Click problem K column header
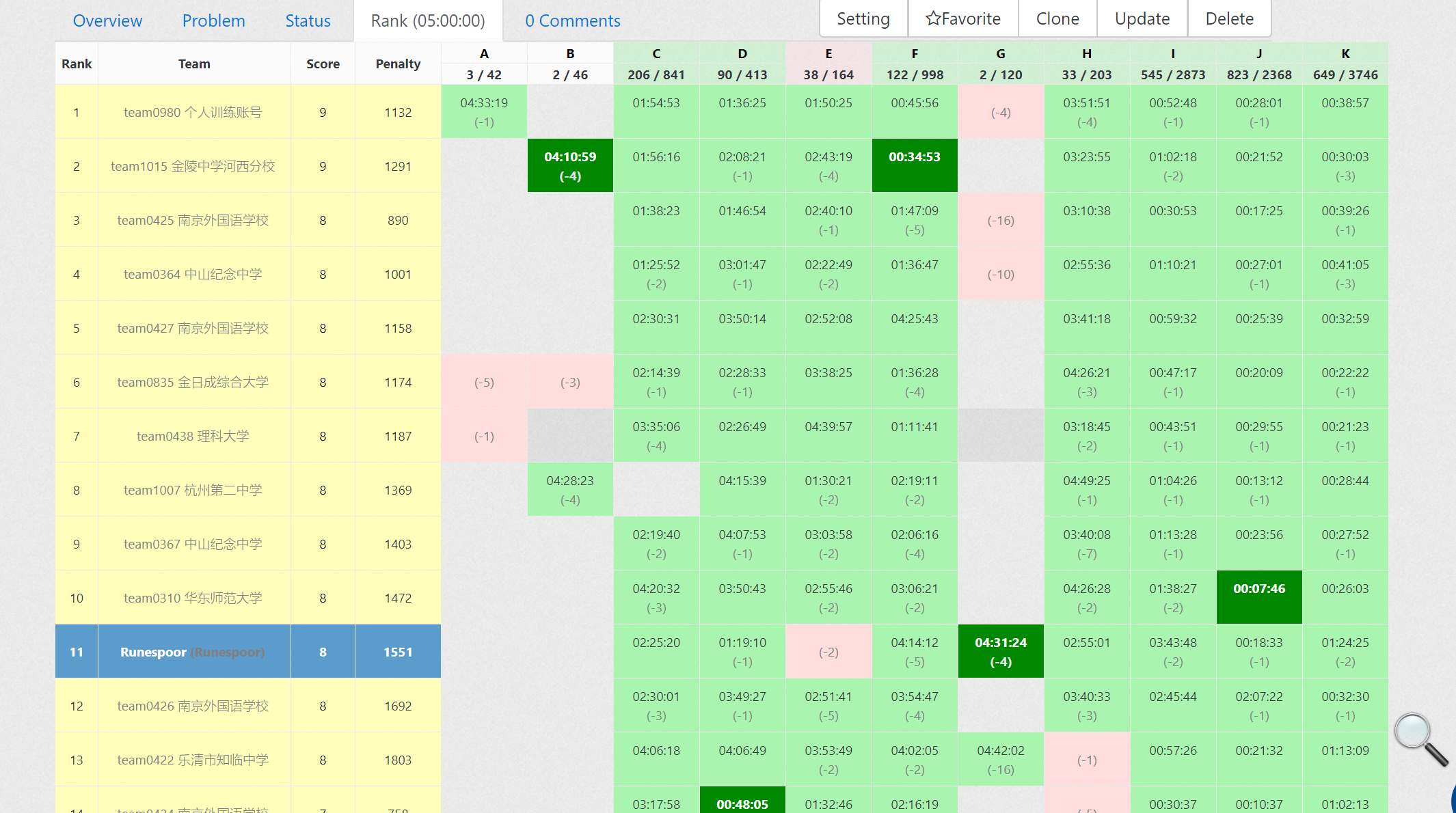This screenshot has height=813, width=1456. 1345,54
